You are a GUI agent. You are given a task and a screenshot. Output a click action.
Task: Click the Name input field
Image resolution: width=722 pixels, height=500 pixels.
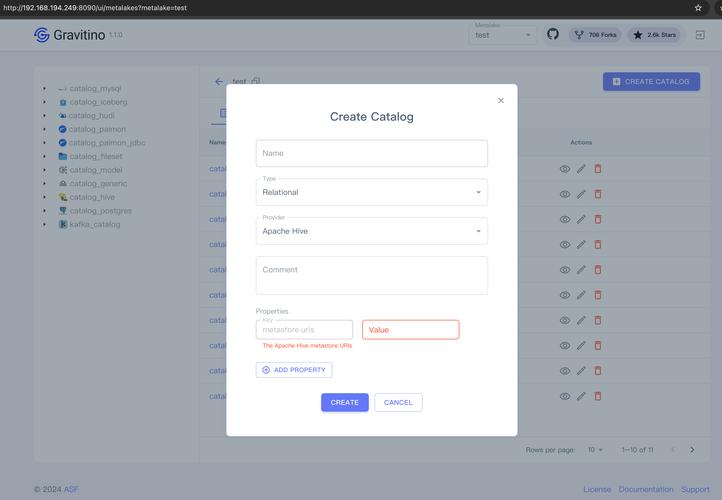point(371,153)
